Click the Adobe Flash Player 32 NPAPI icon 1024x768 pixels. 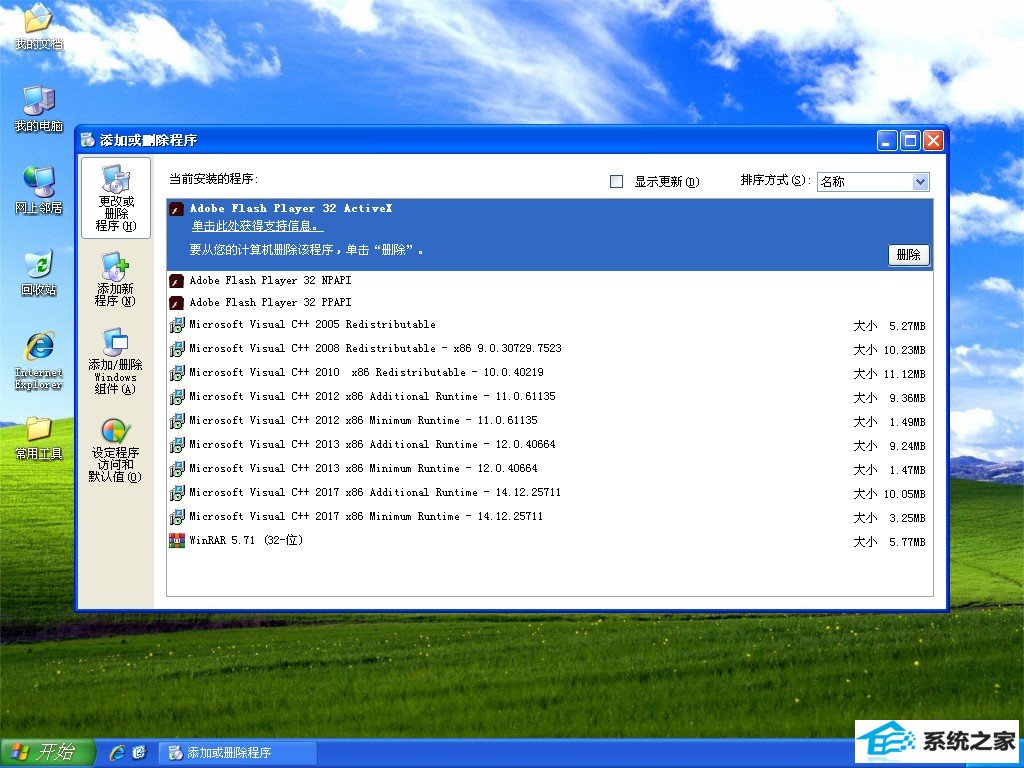176,281
